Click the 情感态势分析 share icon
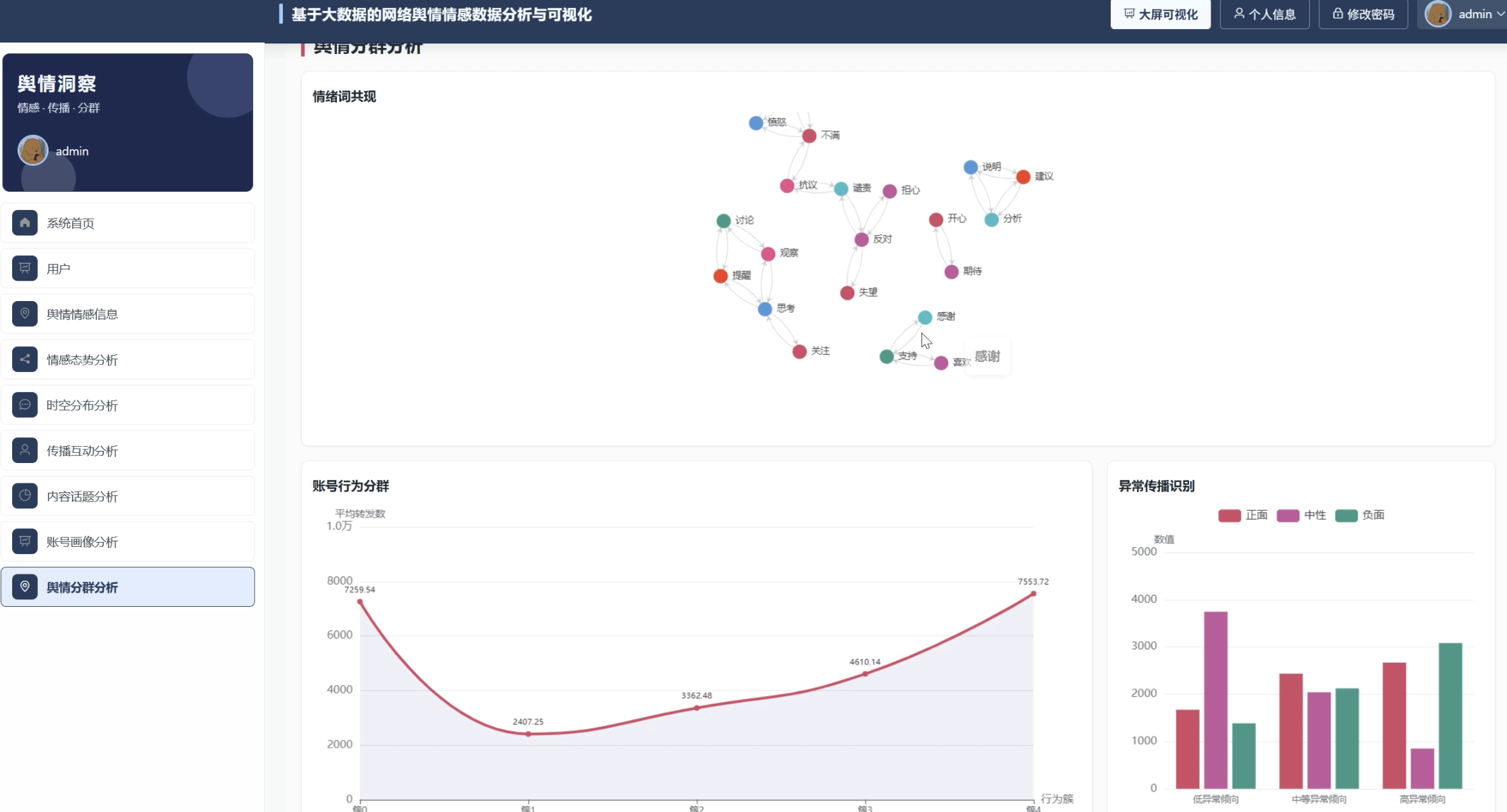The height and width of the screenshot is (812, 1507). (25, 359)
